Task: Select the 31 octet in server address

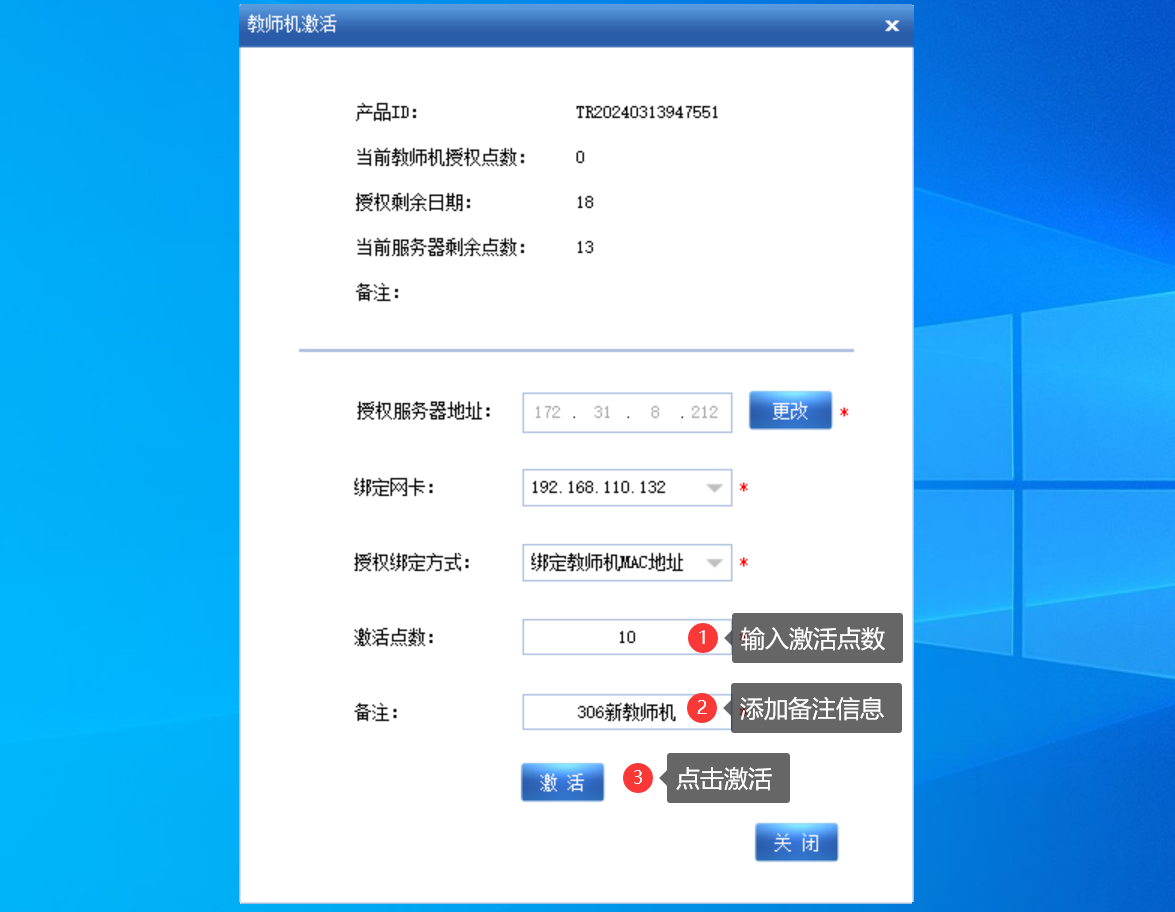Action: [601, 412]
